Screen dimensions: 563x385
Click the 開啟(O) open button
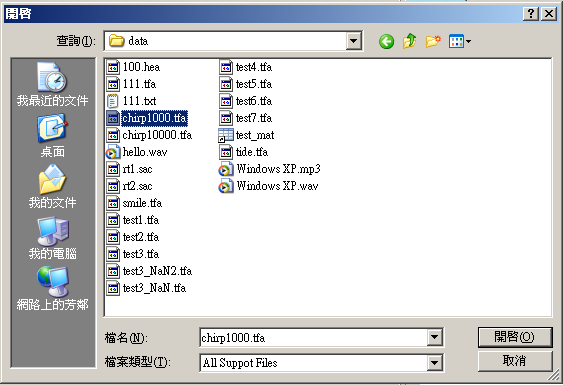515,337
